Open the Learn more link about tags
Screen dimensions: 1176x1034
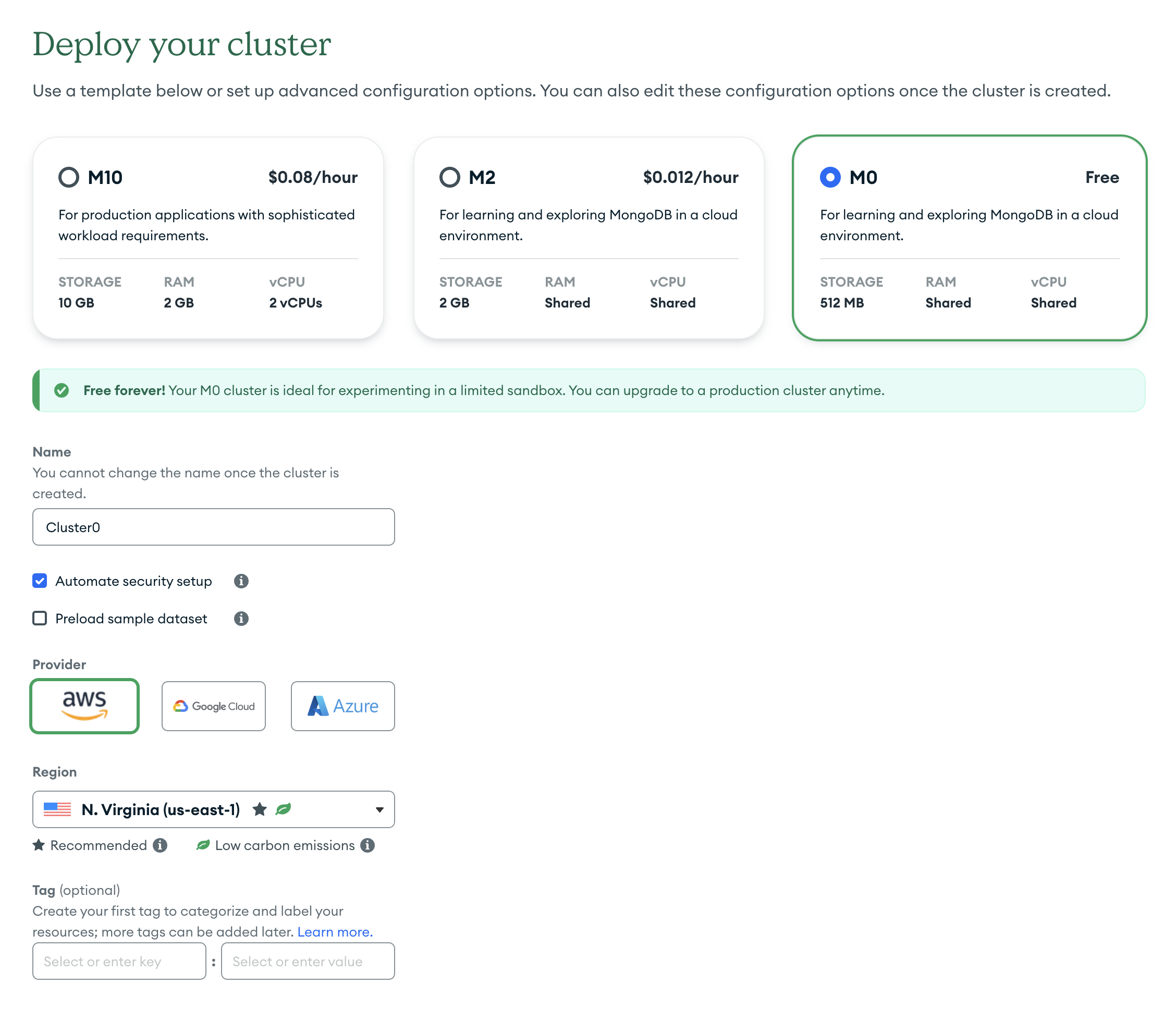335,932
